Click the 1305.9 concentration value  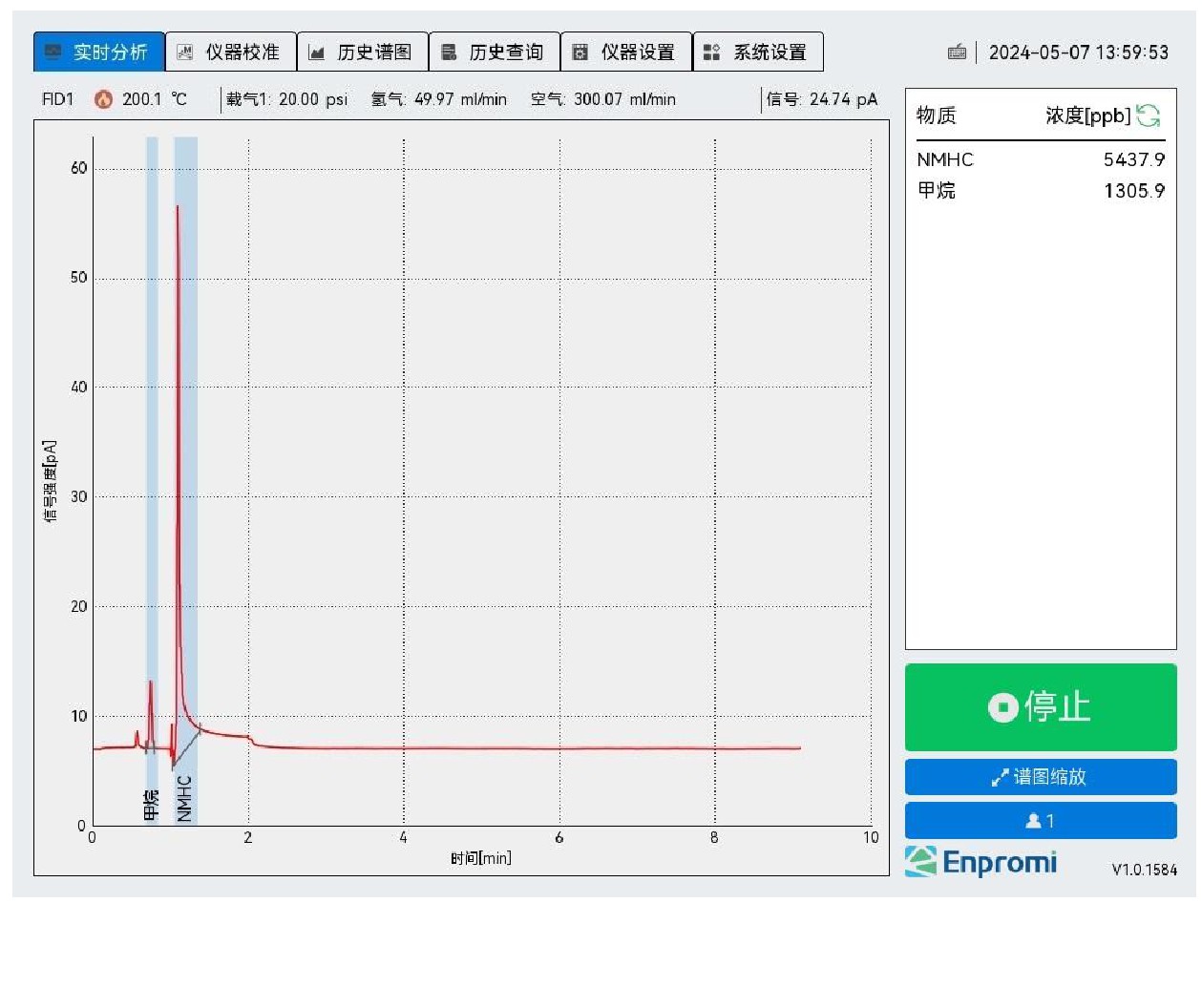1134,190
